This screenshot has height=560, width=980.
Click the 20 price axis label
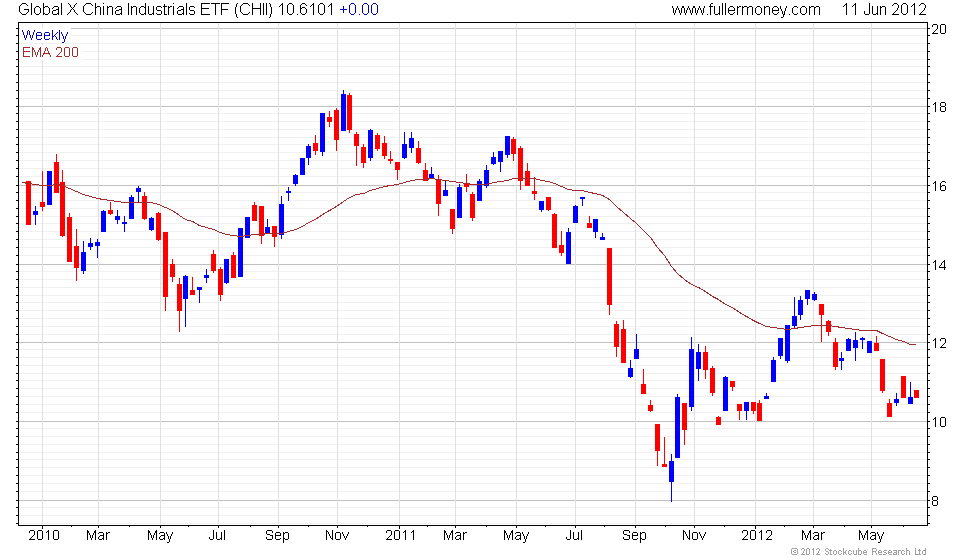[x=939, y=29]
